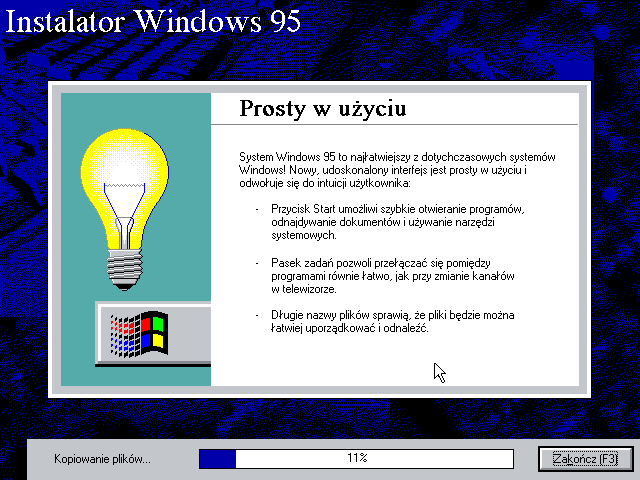640x480 pixels.
Task: Click the 'Instalator Windows 95' title text
Action: pyautogui.click(x=153, y=21)
